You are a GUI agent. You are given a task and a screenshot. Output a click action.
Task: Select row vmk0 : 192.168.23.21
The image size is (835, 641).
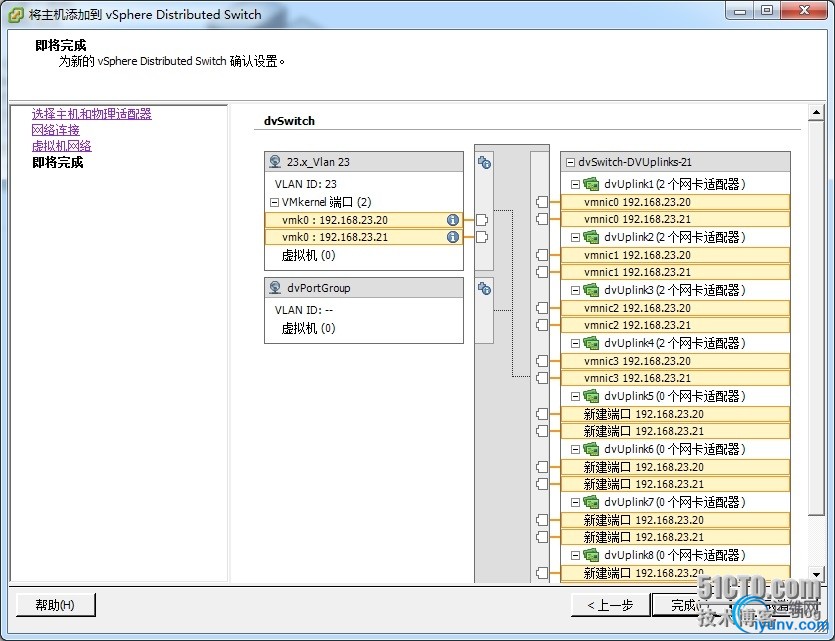tap(364, 237)
